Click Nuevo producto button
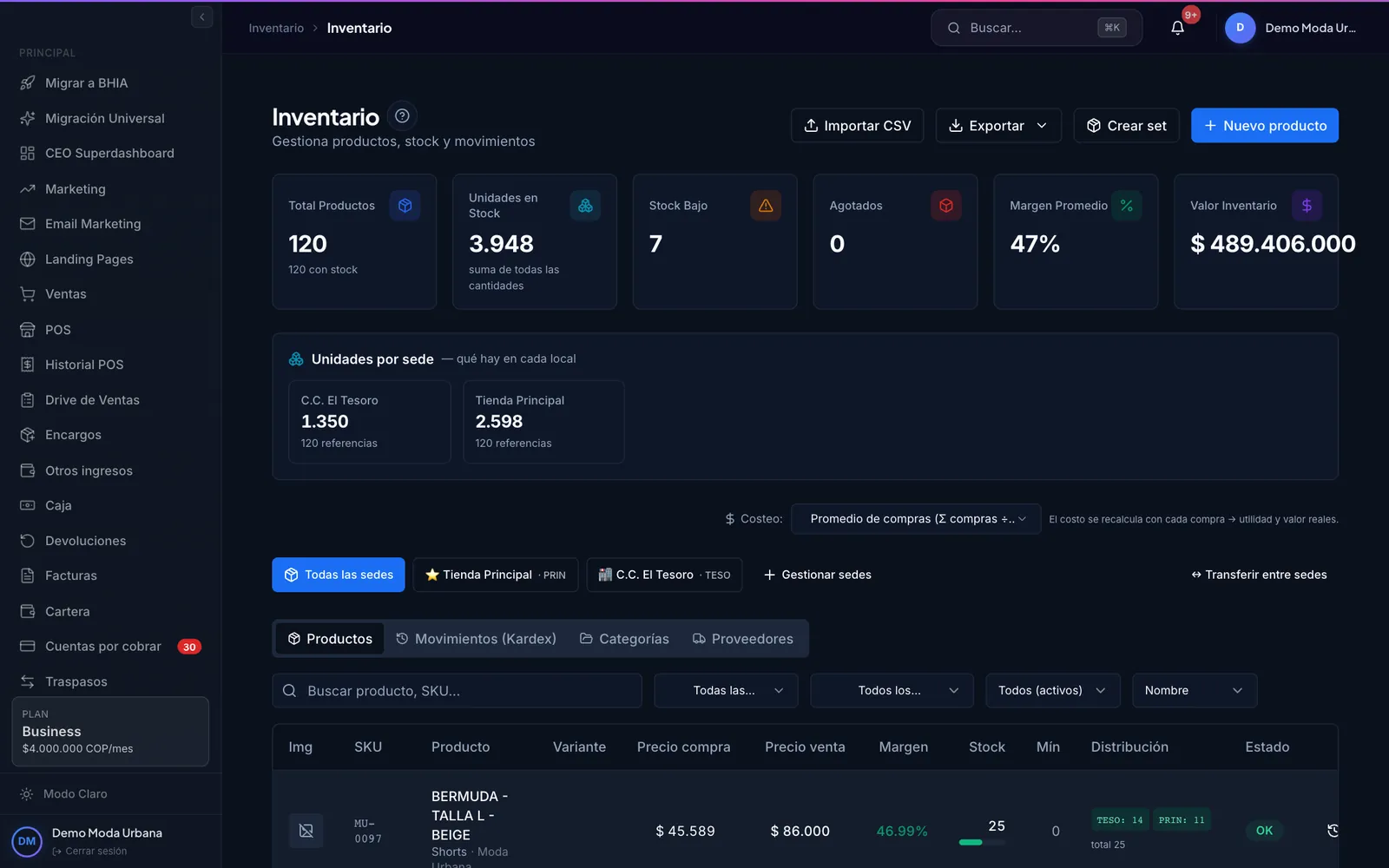This screenshot has height=868, width=1389. pyautogui.click(x=1265, y=126)
